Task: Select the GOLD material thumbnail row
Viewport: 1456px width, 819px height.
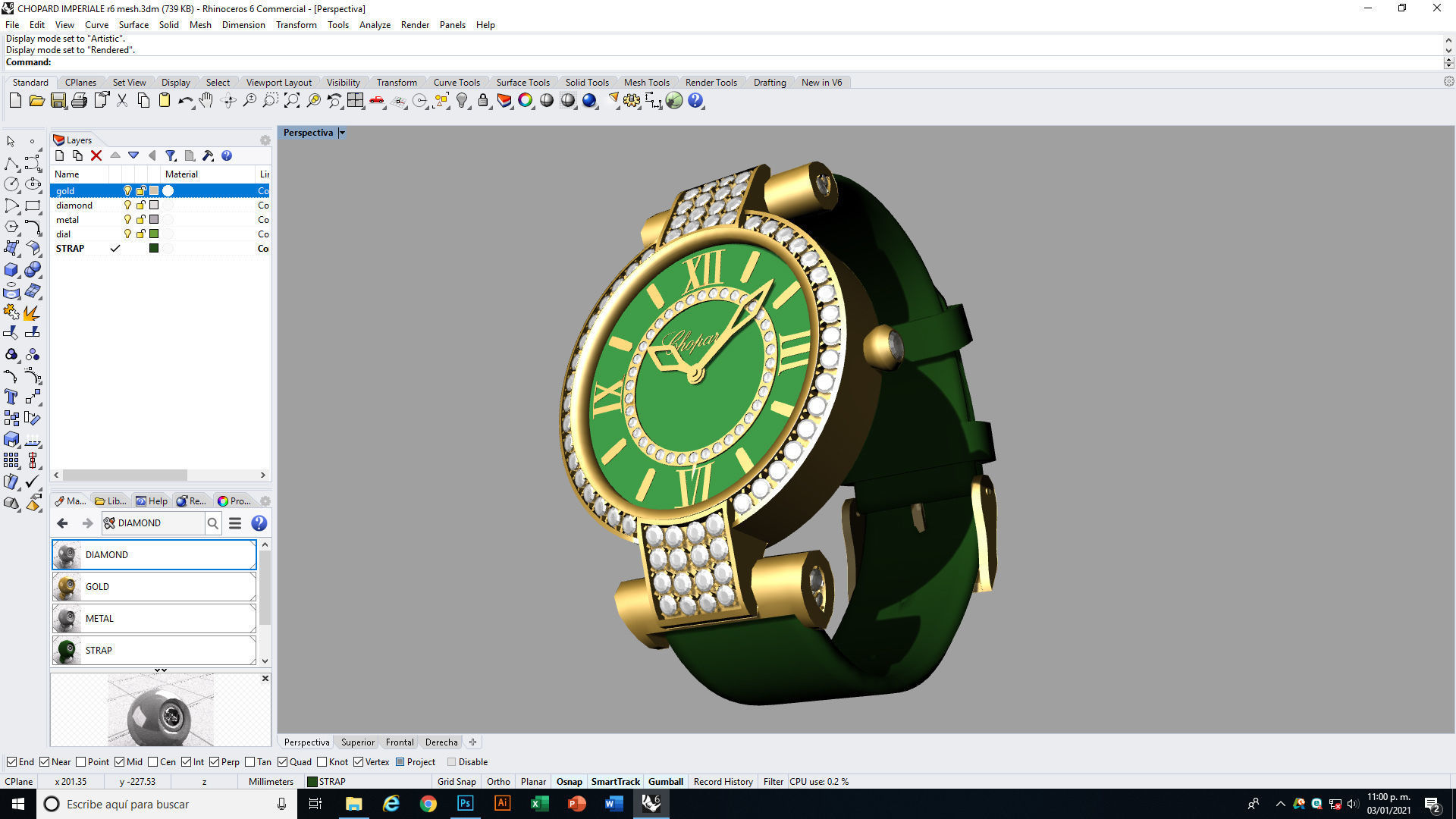Action: [x=154, y=587]
